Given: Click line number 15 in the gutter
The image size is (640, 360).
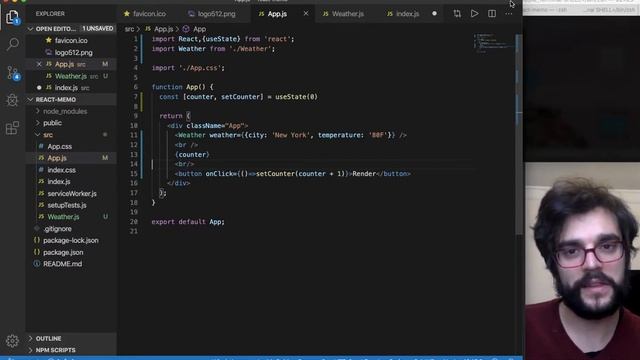Looking at the screenshot, I should [x=133, y=173].
